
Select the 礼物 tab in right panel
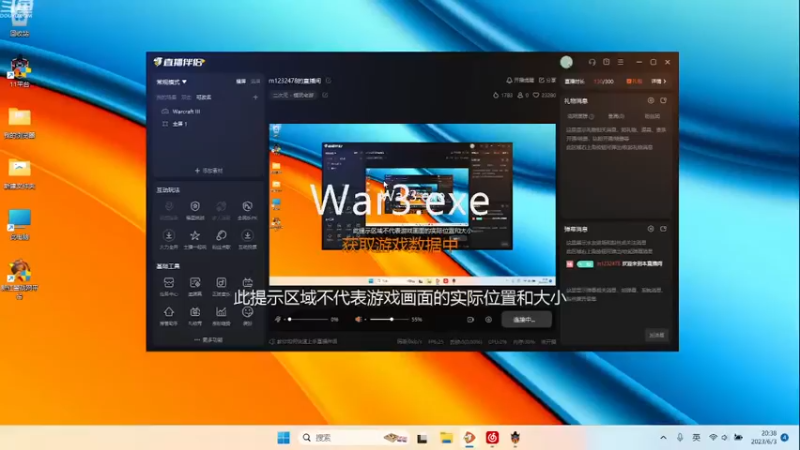[634, 82]
